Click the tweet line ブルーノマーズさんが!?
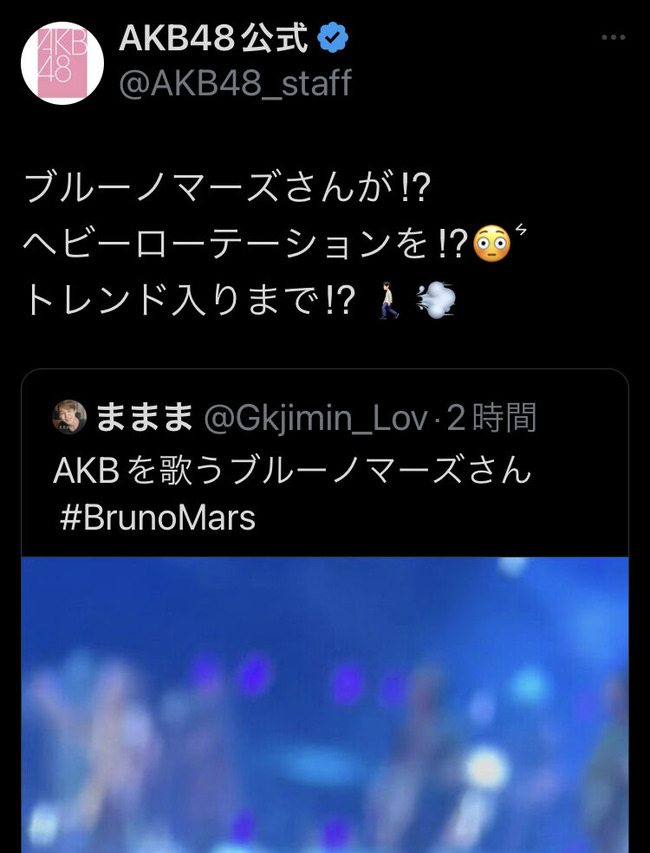This screenshot has height=853, width=650. (227, 188)
